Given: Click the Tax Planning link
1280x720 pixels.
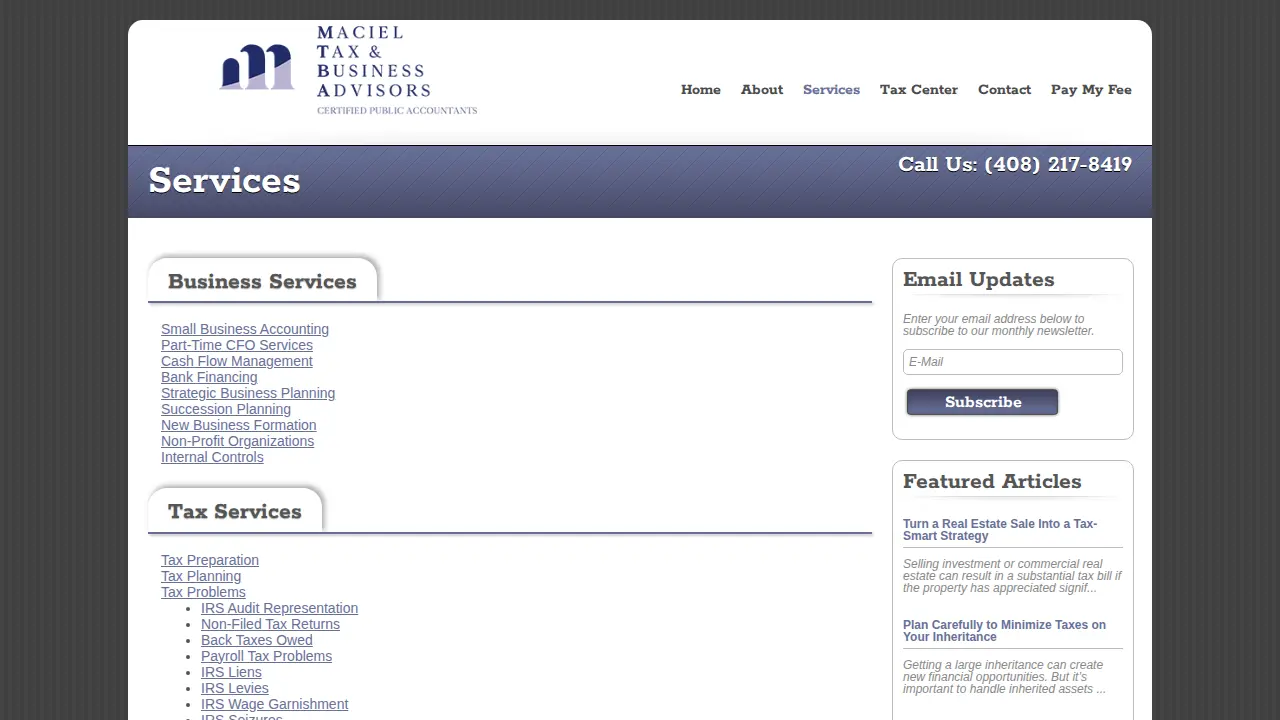Looking at the screenshot, I should (201, 576).
